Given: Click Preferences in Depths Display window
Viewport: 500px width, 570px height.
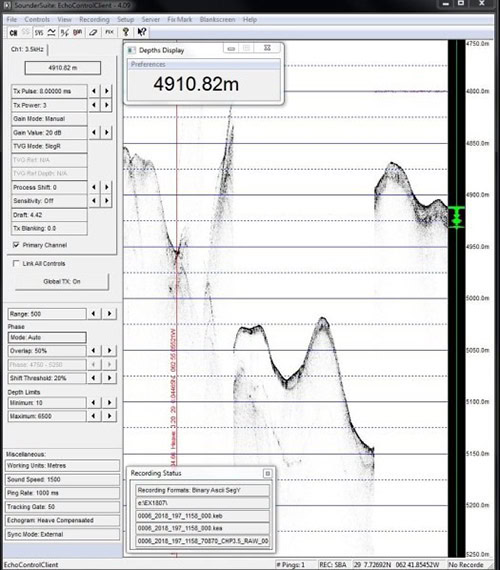Looking at the screenshot, I should click(x=148, y=64).
